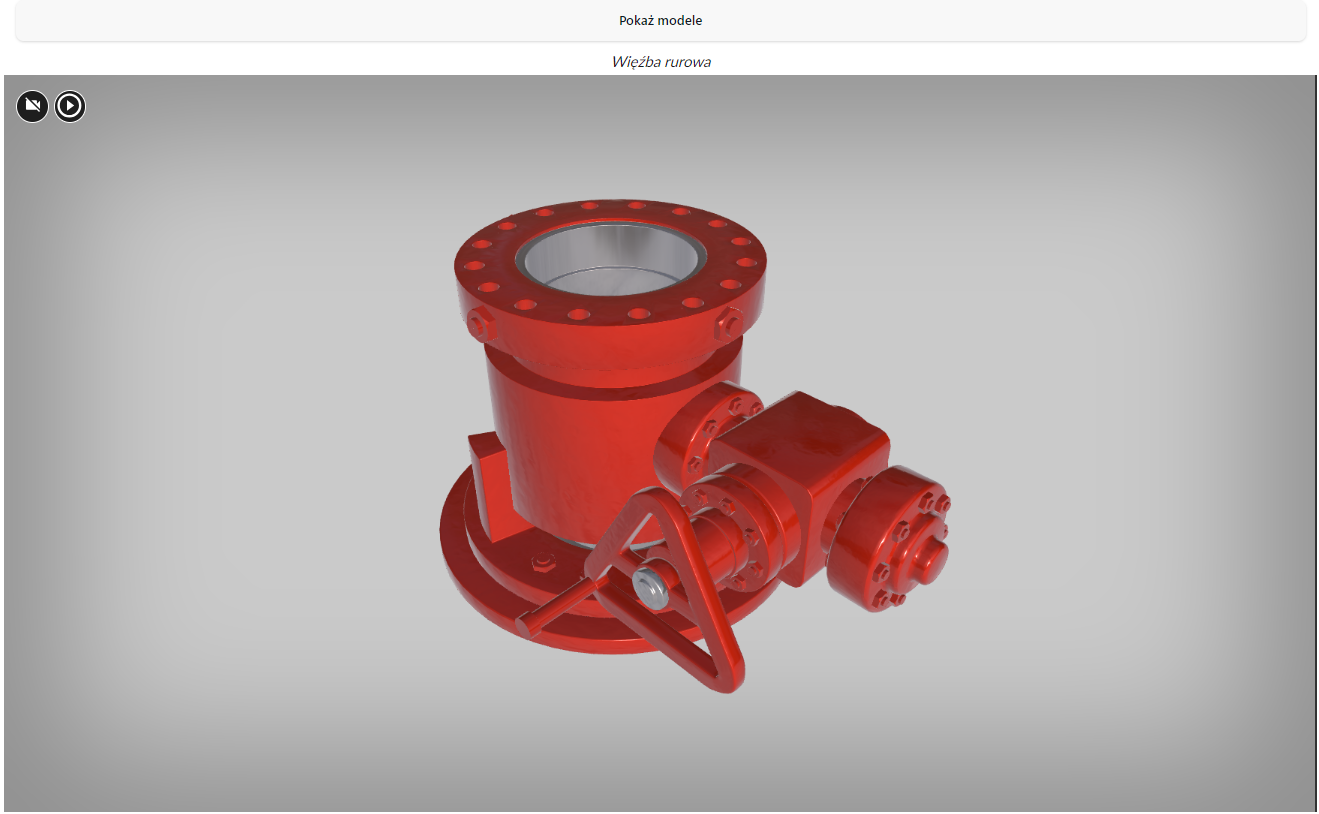Image resolution: width=1319 pixels, height=814 pixels.
Task: Click the silver nut at the handwheel center
Action: (651, 586)
